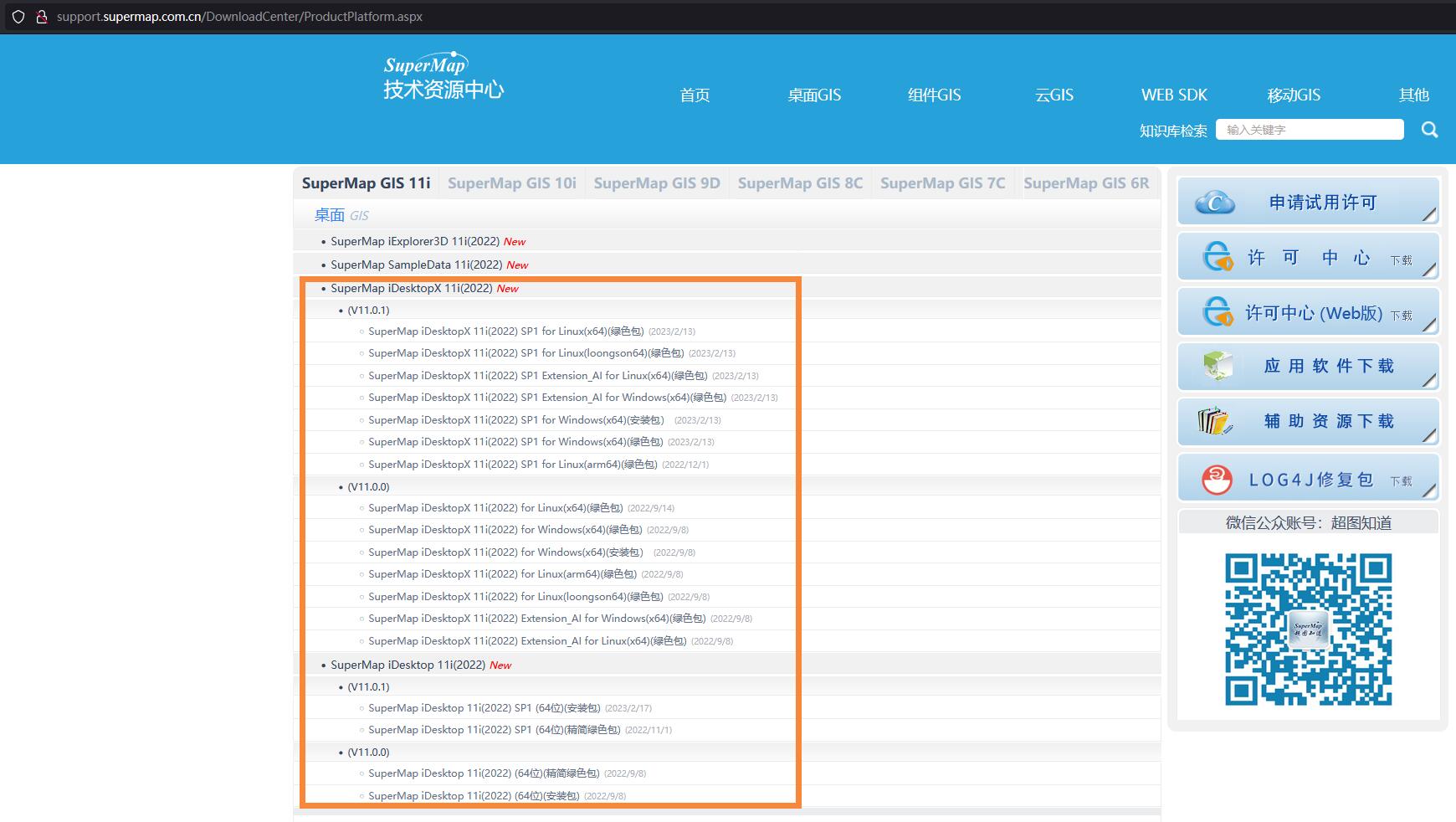Download iDesktopX 11i(2022) Extension_AI for Linux(x64)

pyautogui.click(x=527, y=641)
